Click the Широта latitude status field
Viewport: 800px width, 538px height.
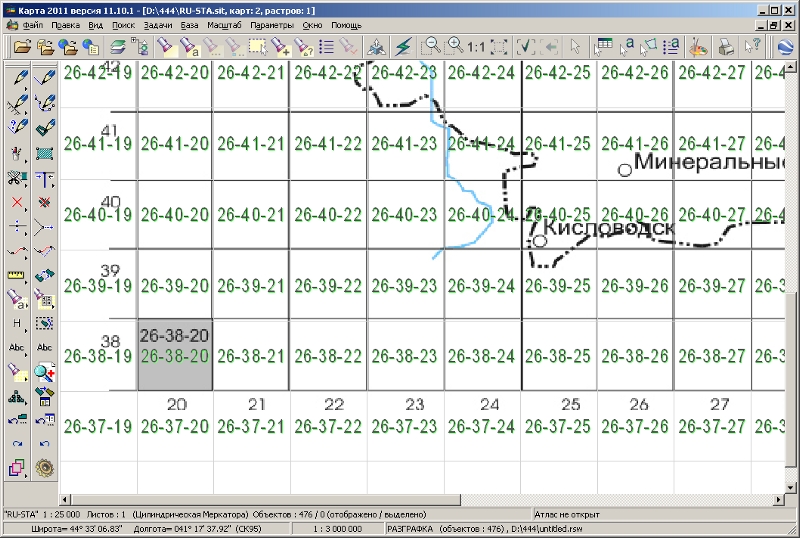77,529
